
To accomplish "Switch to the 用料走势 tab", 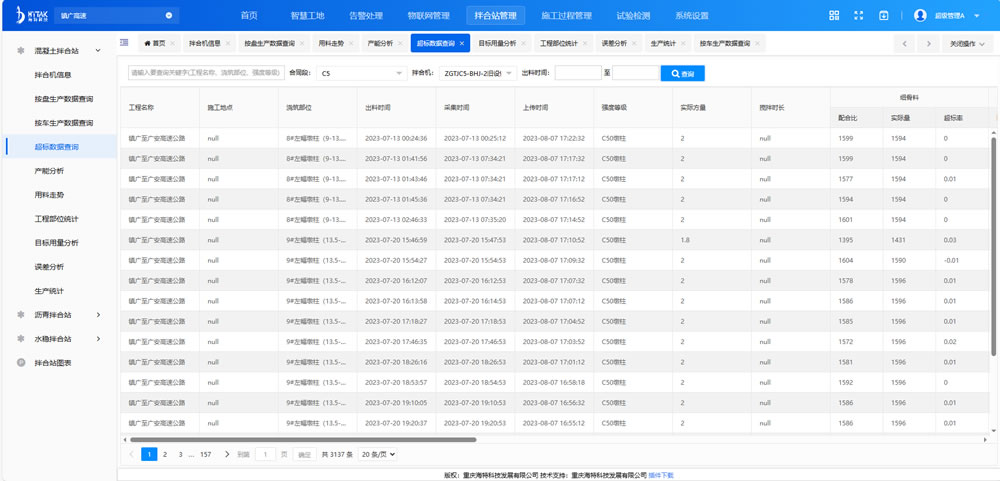I will coord(330,44).
